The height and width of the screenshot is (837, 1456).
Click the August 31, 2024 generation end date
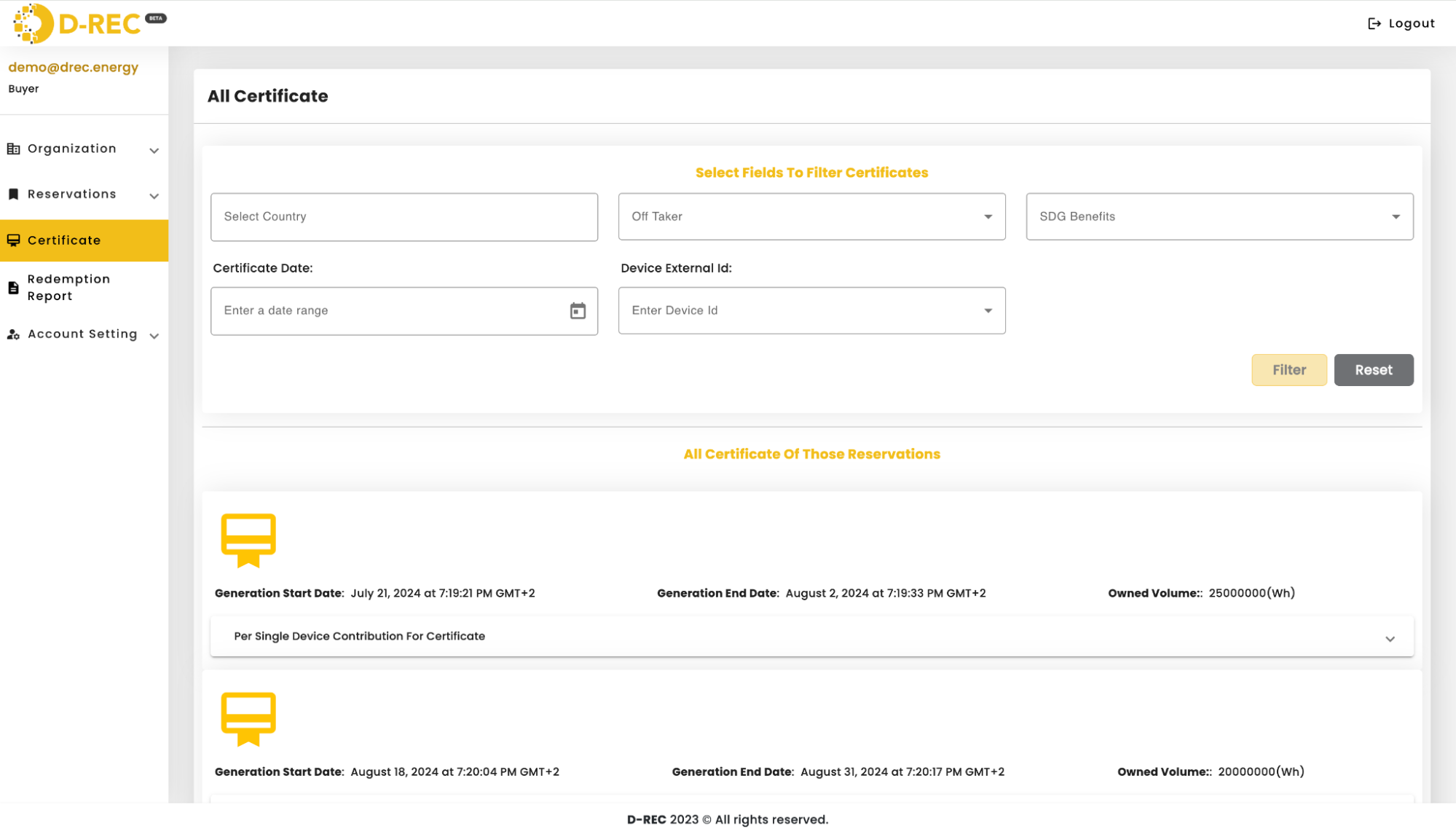tap(902, 772)
